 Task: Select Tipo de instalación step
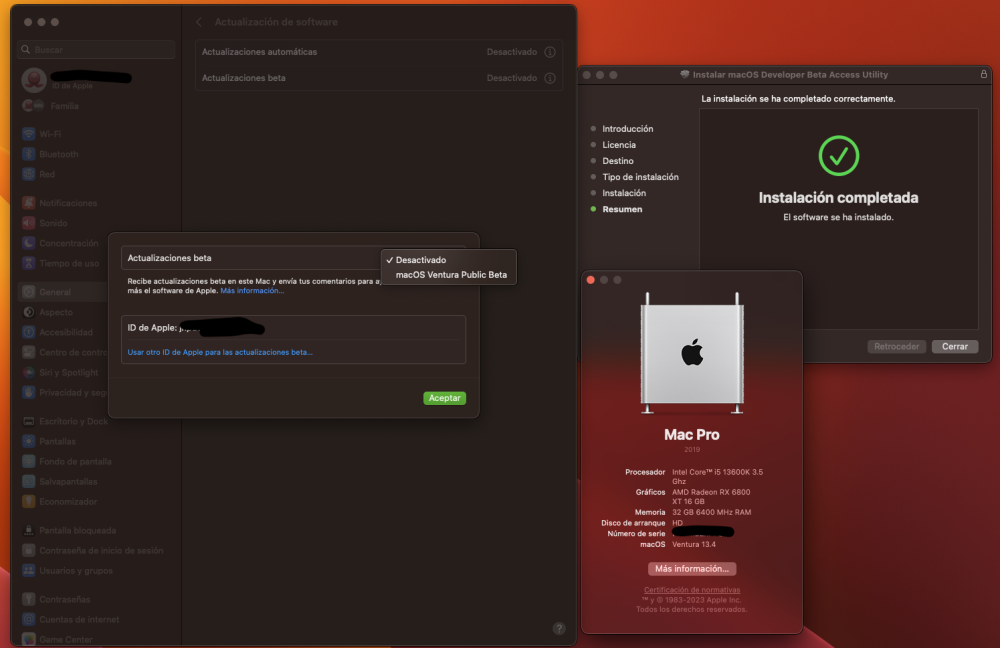640,177
